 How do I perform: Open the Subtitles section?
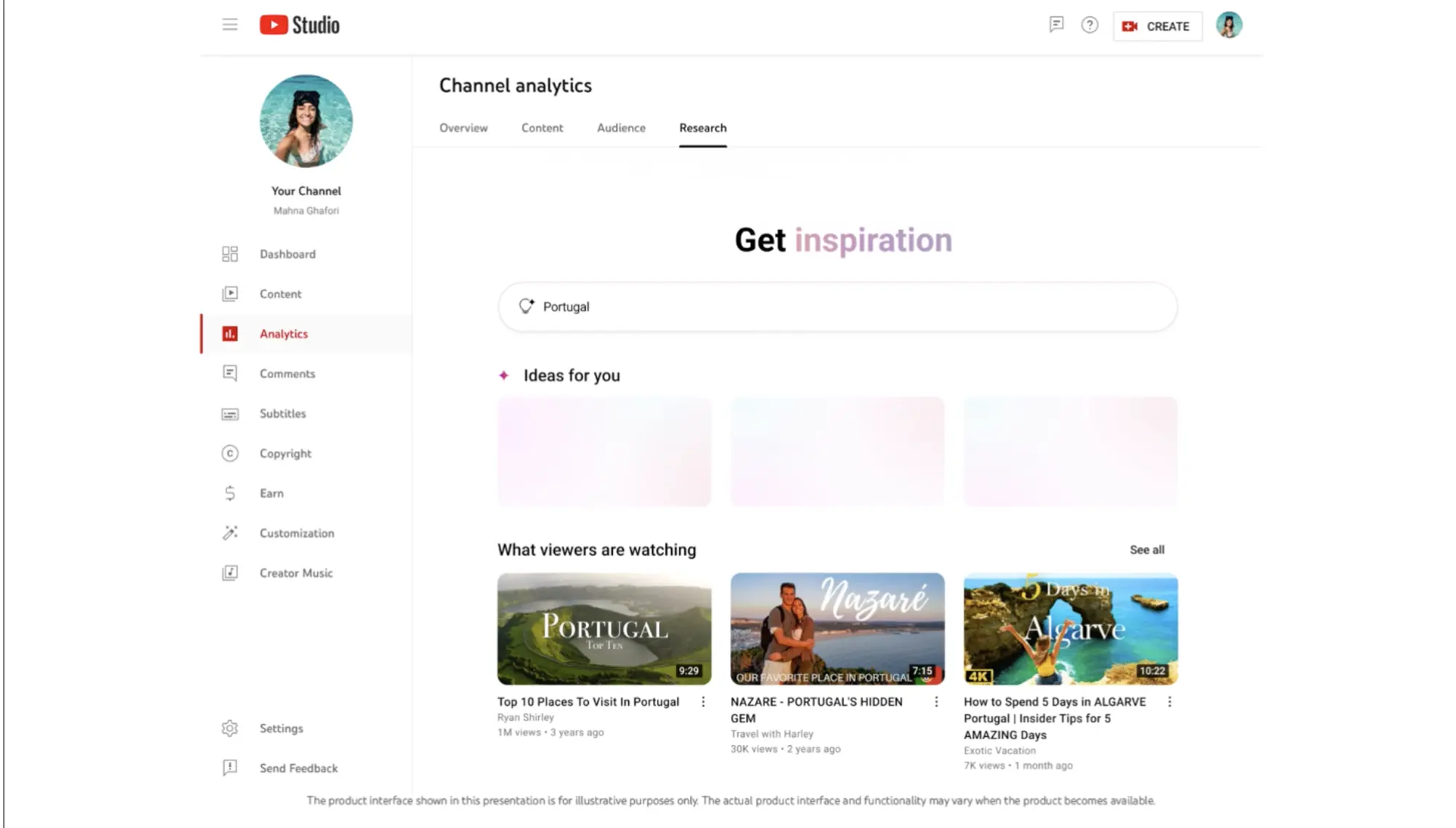coord(282,413)
